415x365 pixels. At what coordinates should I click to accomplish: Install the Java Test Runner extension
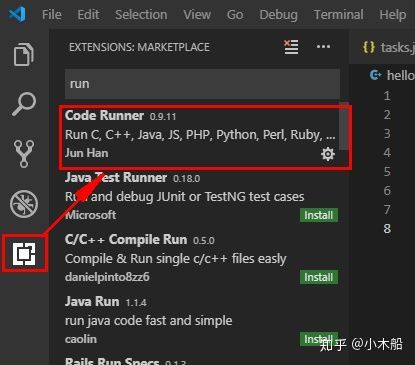pyautogui.click(x=319, y=215)
